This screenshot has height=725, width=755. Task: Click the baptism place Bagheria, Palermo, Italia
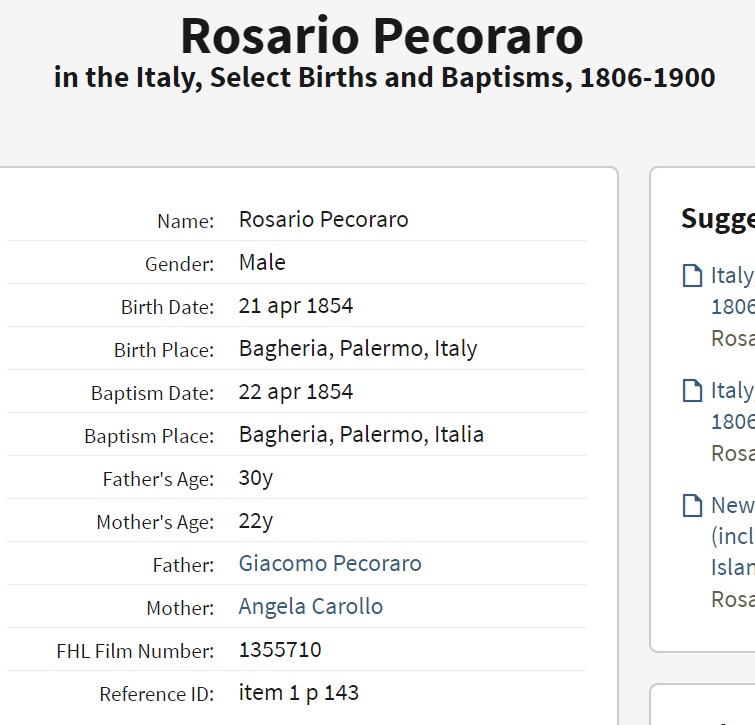coord(361,435)
